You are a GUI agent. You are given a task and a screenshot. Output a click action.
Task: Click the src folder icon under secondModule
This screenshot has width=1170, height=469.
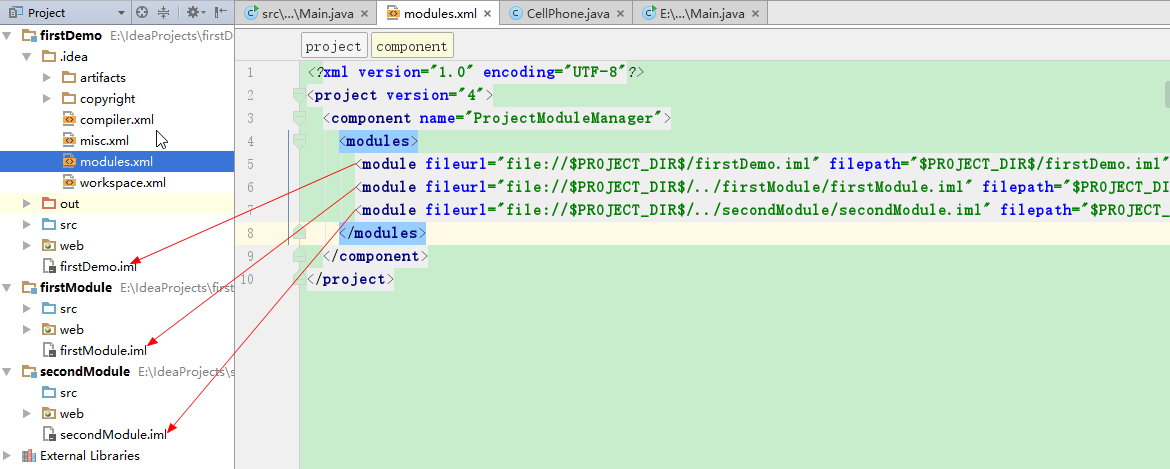point(49,393)
